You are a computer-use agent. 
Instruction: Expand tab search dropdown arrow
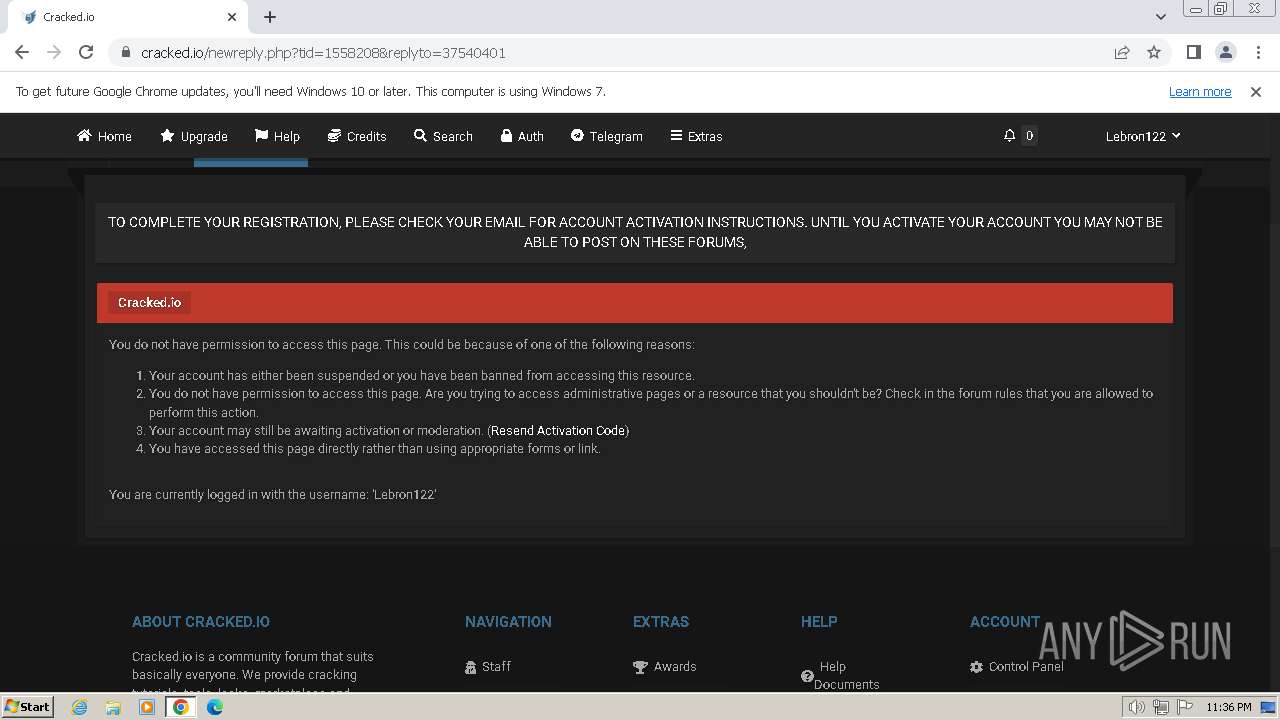click(1161, 17)
